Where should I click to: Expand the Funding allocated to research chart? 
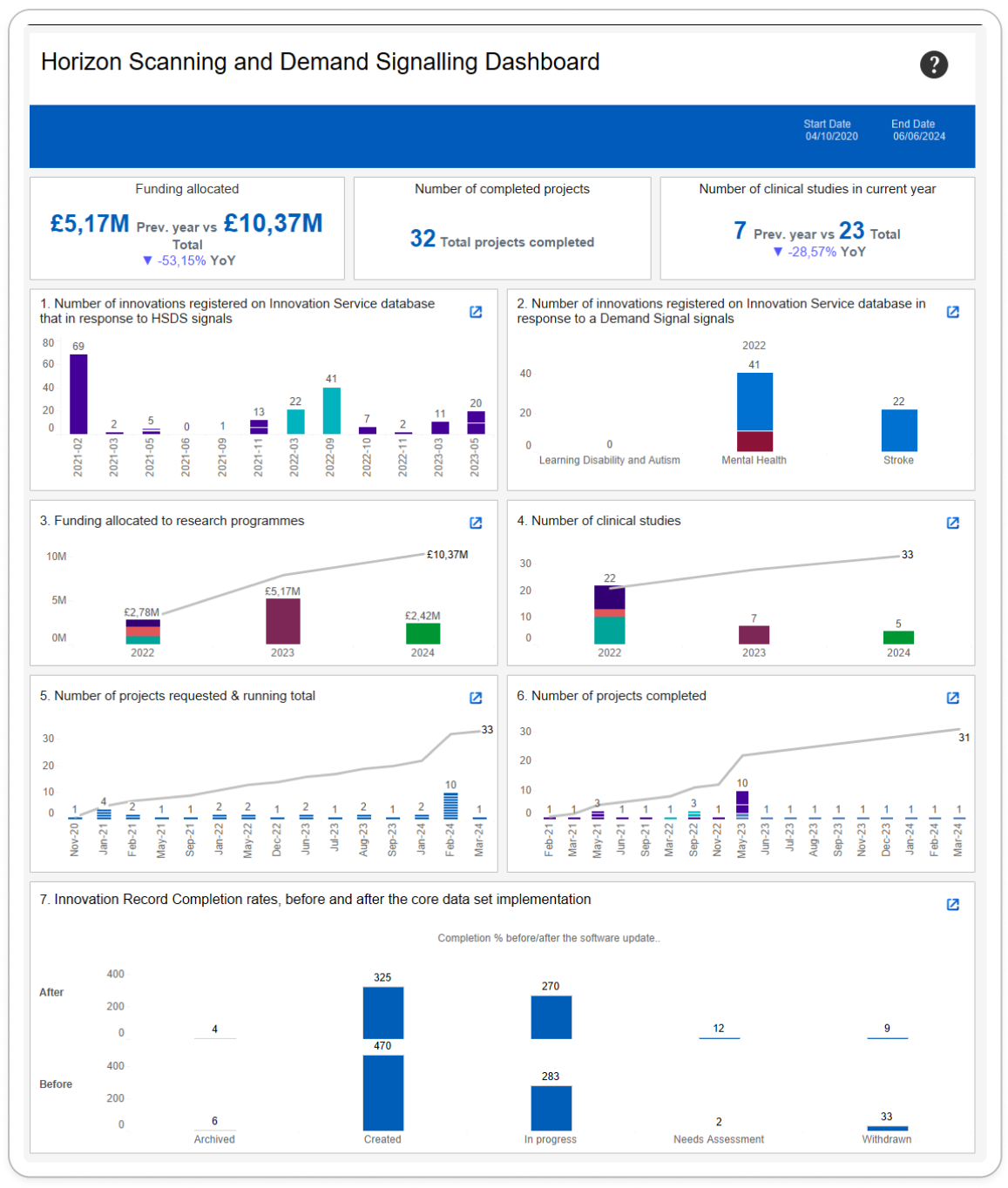pyautogui.click(x=476, y=523)
